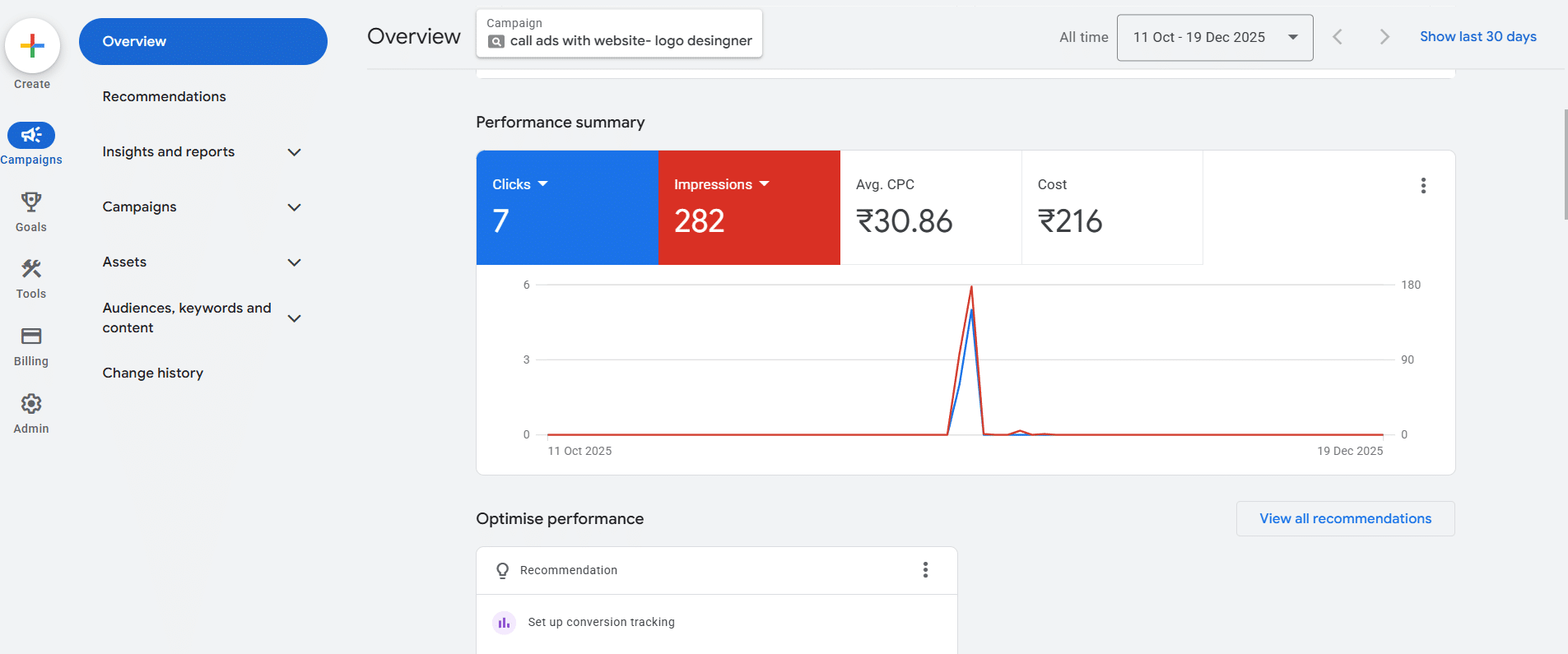Open the date range dropdown
The width and height of the screenshot is (1568, 654).
pos(1214,38)
